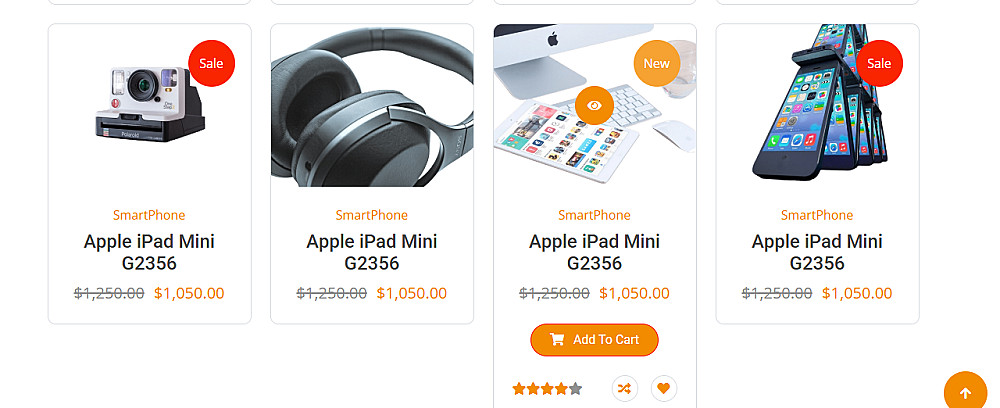Open Apple iPad Mini title under camera
Screen dimensions: 1000x408
click(x=149, y=252)
